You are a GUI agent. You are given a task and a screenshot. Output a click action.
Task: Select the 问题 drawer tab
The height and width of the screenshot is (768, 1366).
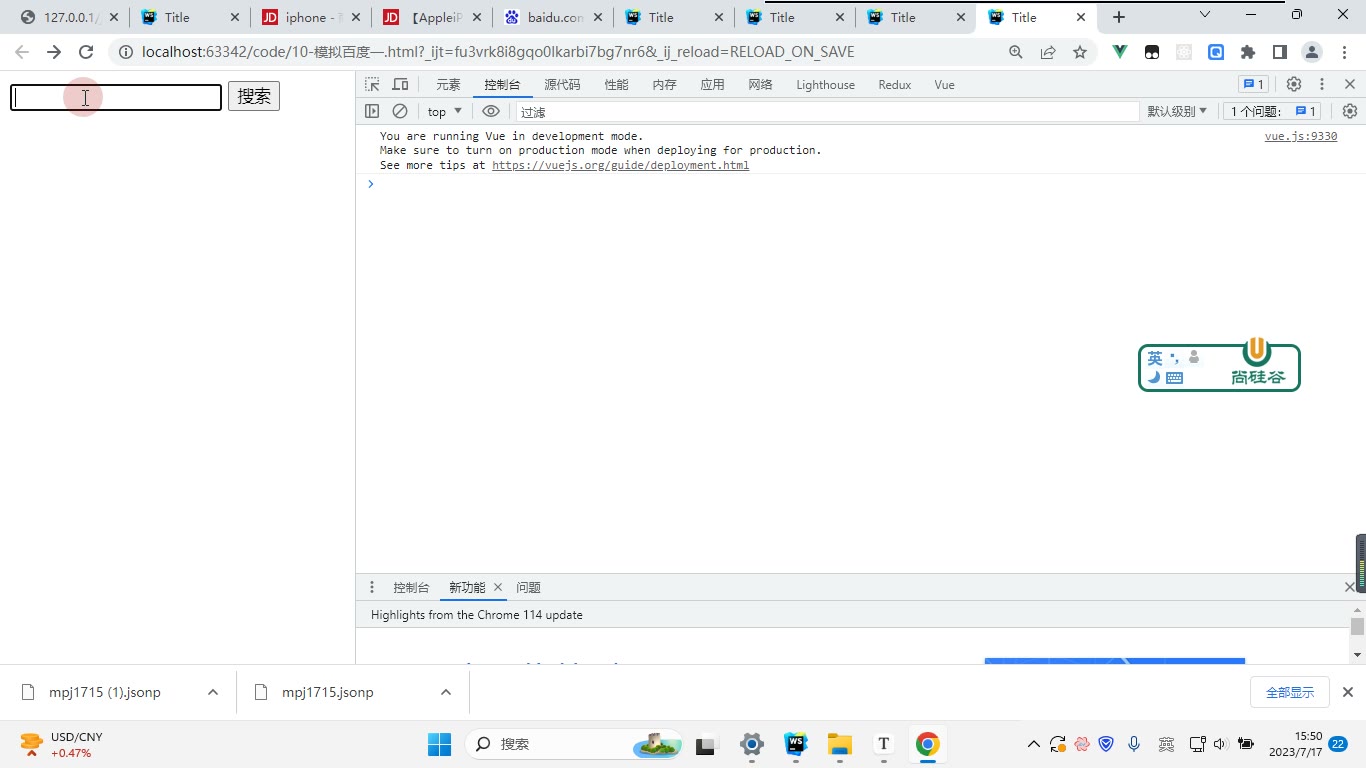click(528, 588)
